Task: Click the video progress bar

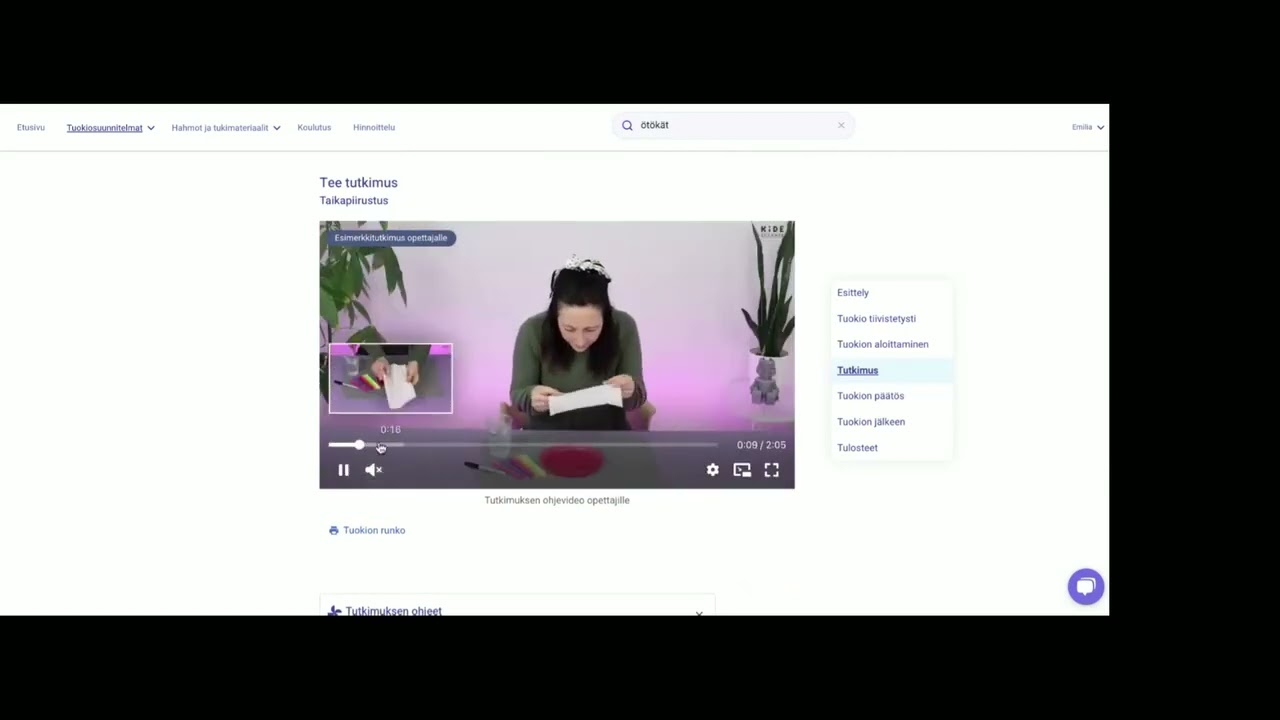Action: pyautogui.click(x=523, y=445)
